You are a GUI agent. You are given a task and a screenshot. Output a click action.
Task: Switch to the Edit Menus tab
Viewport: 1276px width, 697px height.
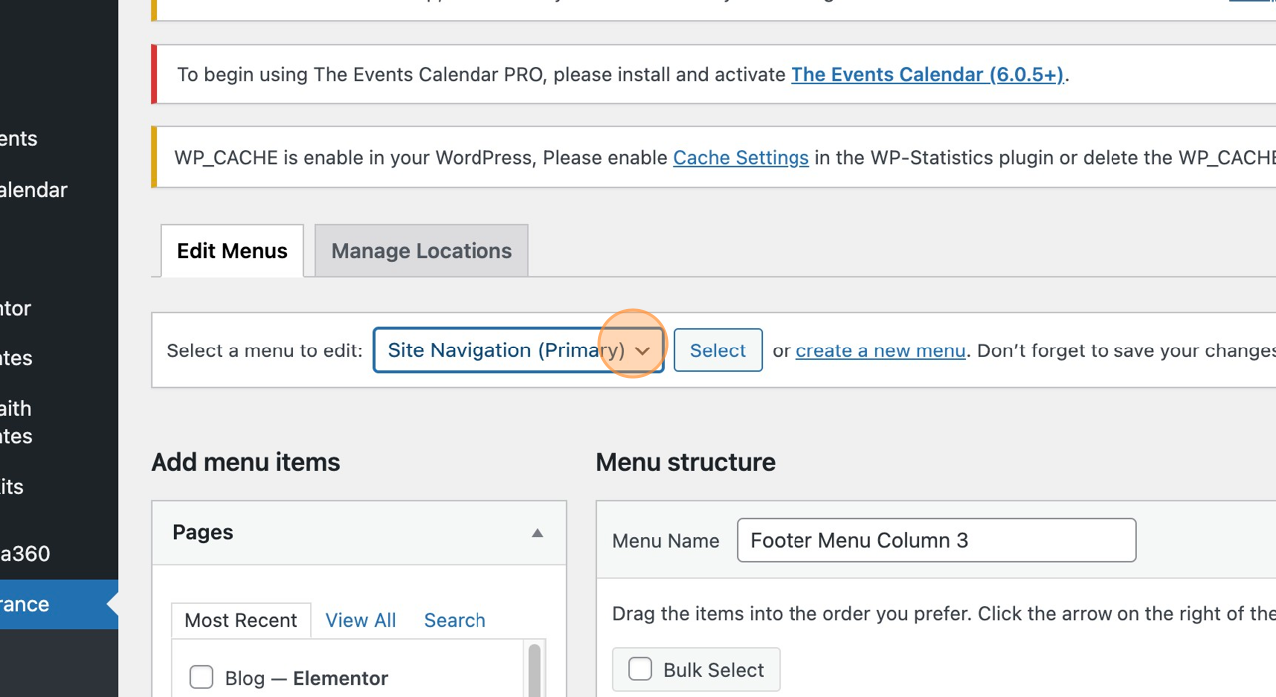point(232,251)
